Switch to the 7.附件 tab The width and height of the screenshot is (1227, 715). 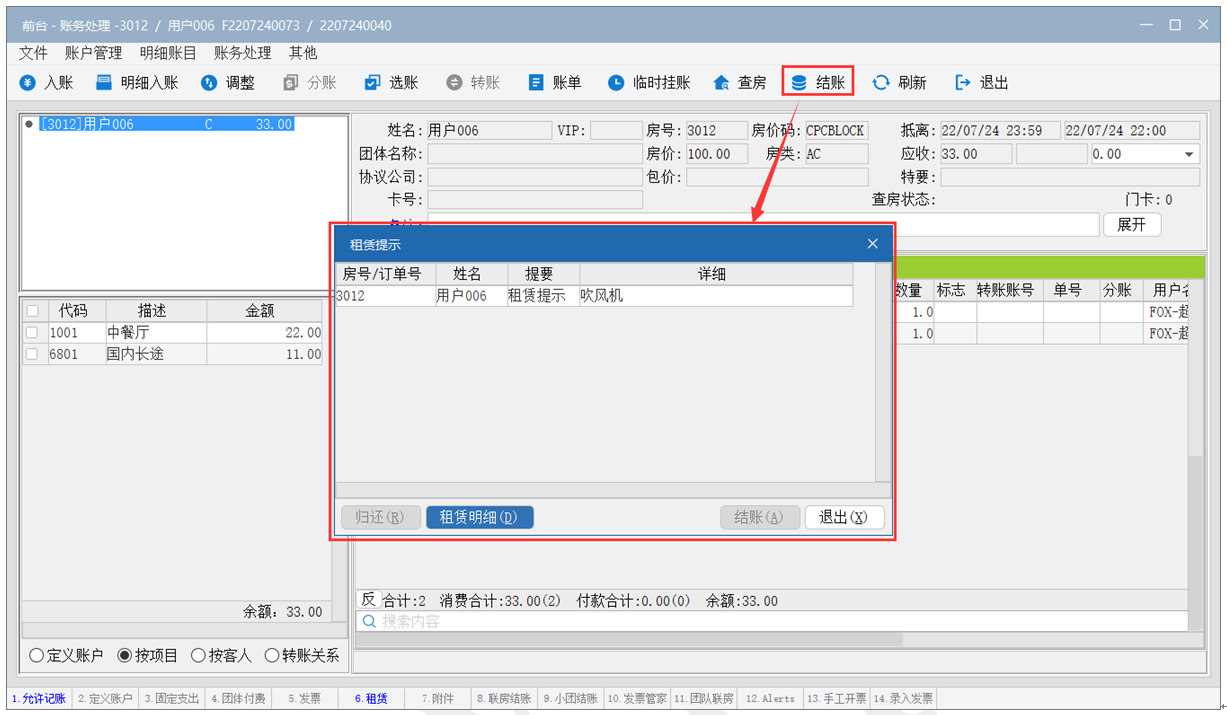click(438, 699)
